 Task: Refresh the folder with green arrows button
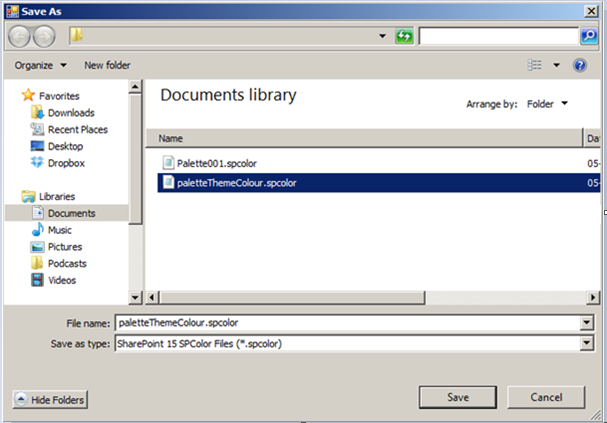tap(404, 36)
